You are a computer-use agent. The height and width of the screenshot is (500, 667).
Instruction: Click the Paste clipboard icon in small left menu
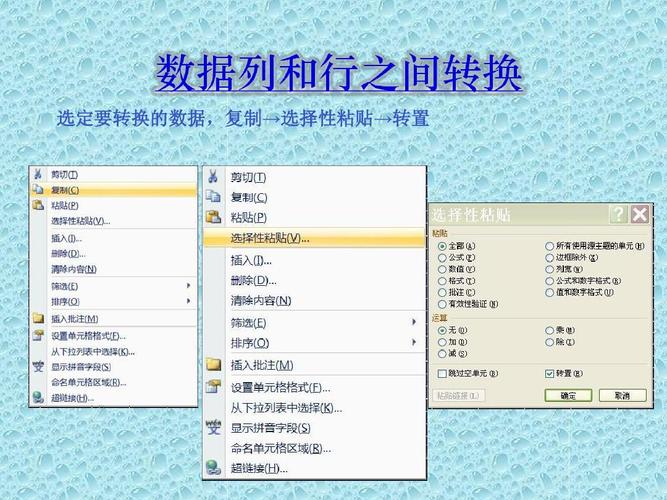tap(38, 205)
